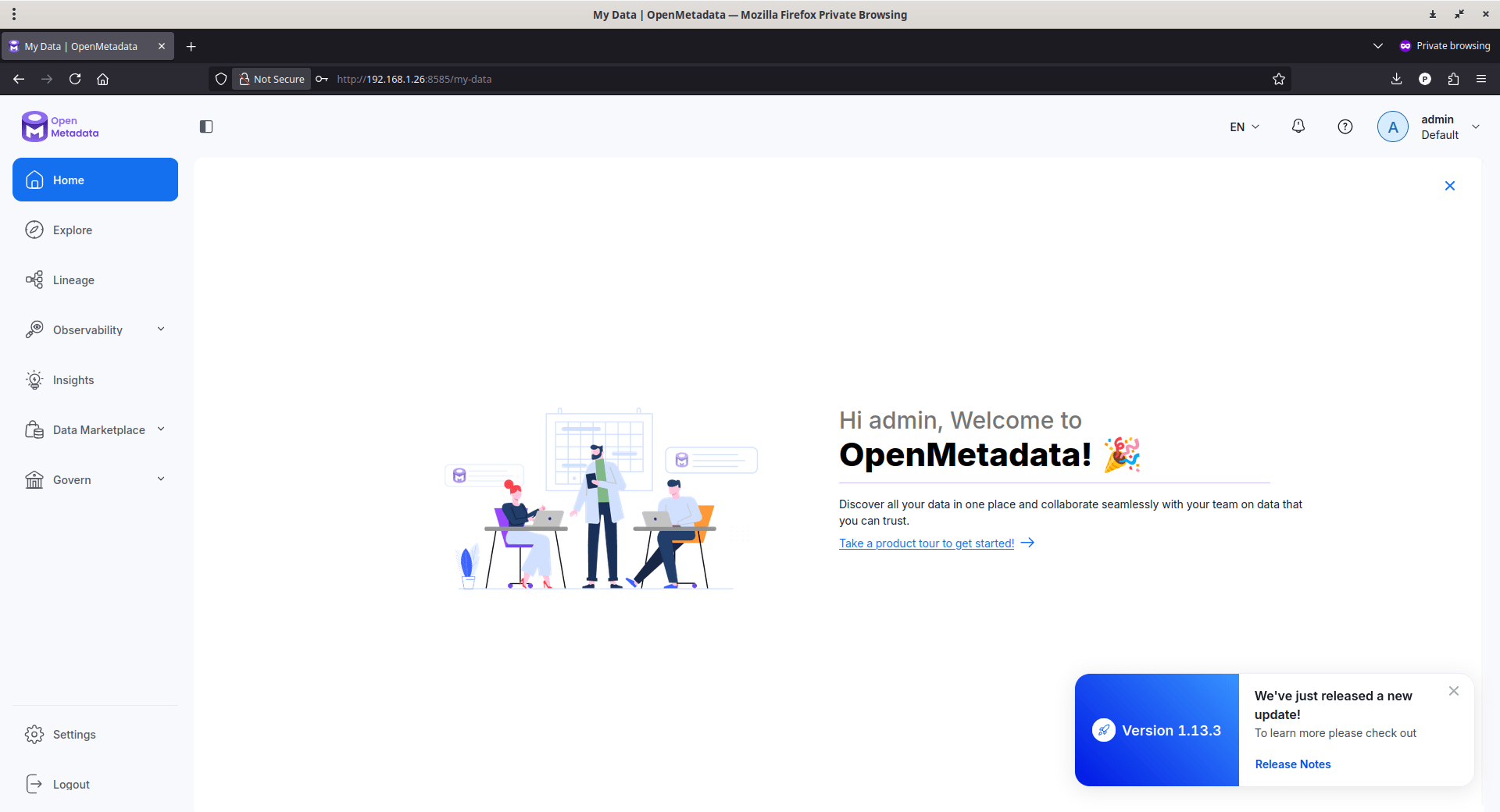The width and height of the screenshot is (1500, 812).
Task: Click the Not Secure lock indicator
Action: (272, 79)
